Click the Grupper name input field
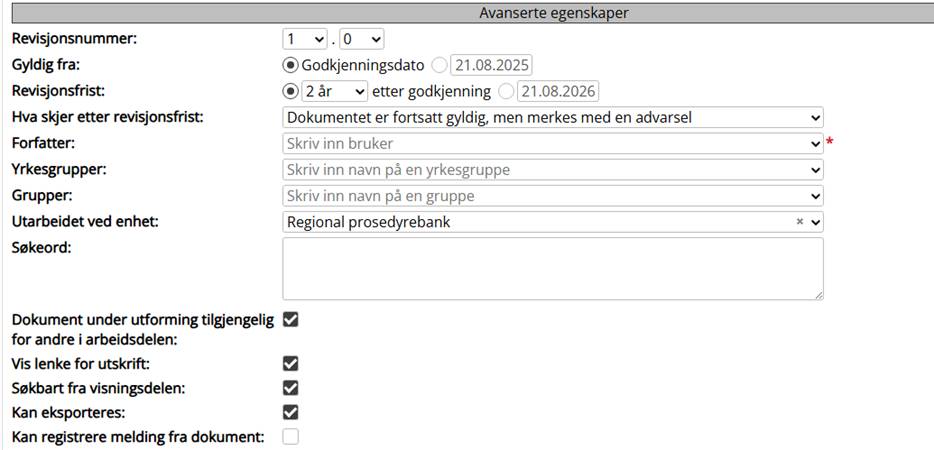Viewport: 934px width, 450px height. click(x=545, y=196)
